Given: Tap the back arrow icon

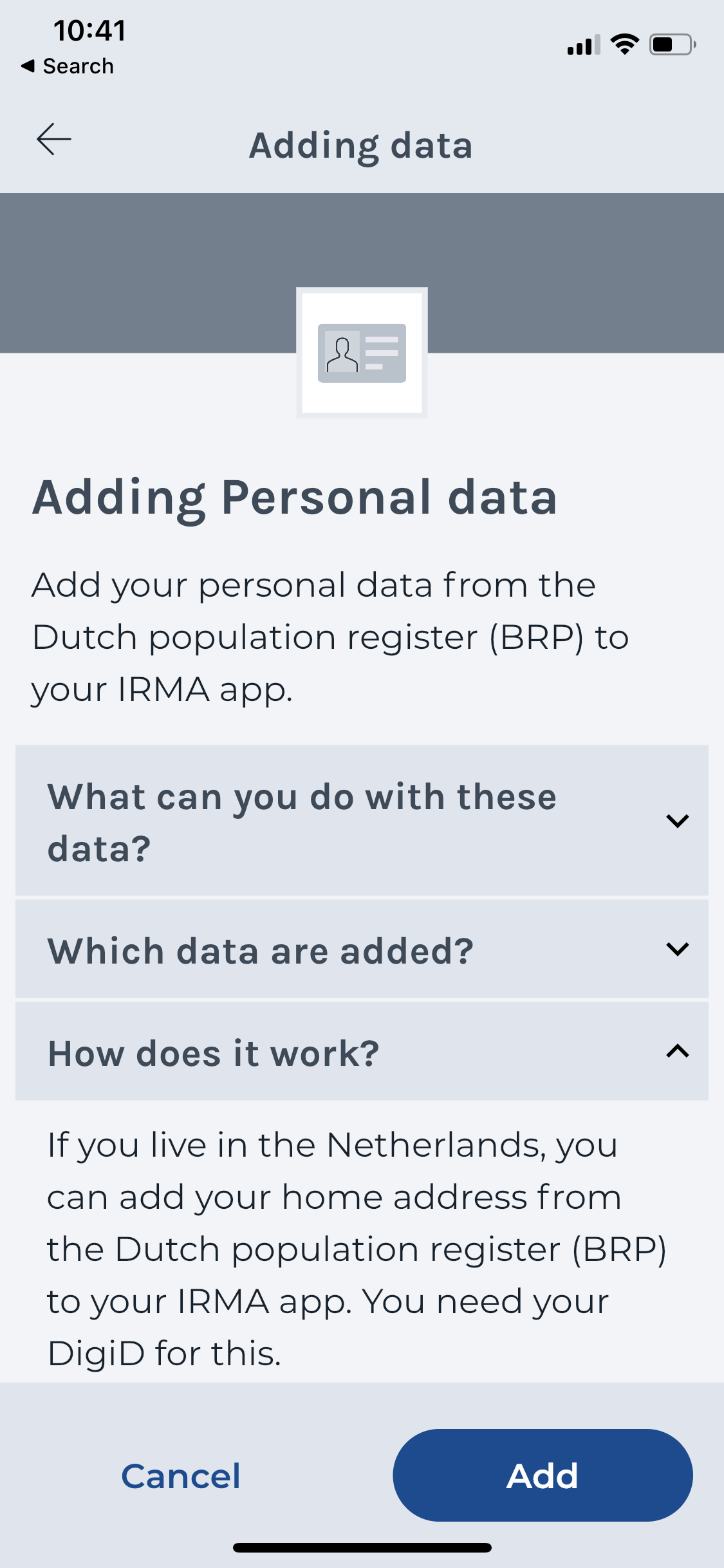Looking at the screenshot, I should pos(54,140).
